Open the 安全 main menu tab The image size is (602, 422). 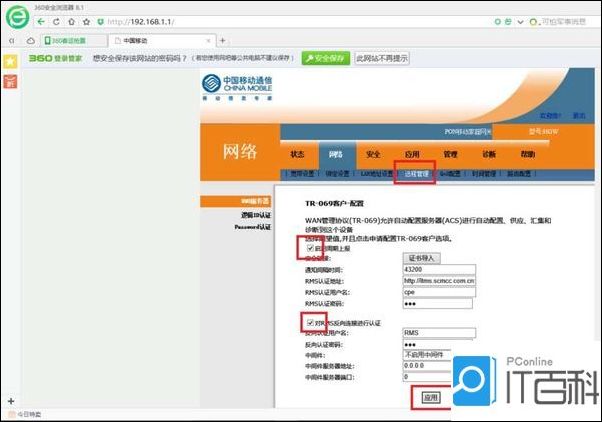click(373, 154)
